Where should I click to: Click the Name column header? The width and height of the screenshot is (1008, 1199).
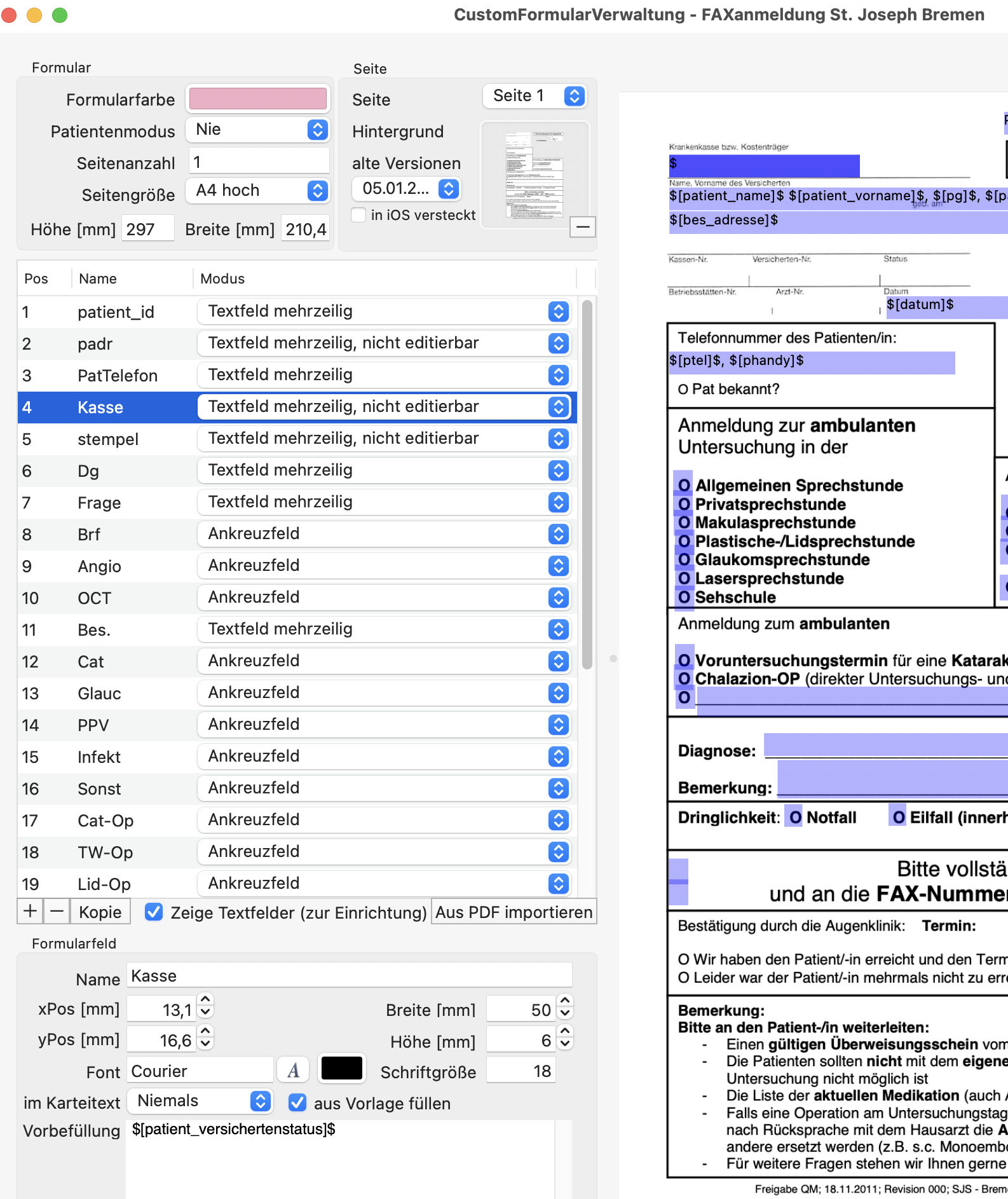pyautogui.click(x=132, y=278)
